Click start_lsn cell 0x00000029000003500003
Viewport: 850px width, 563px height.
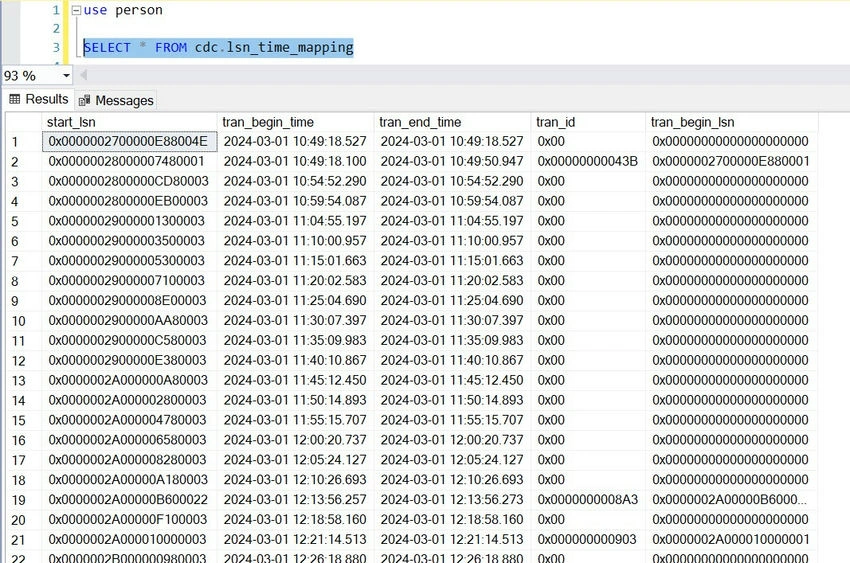130,241
